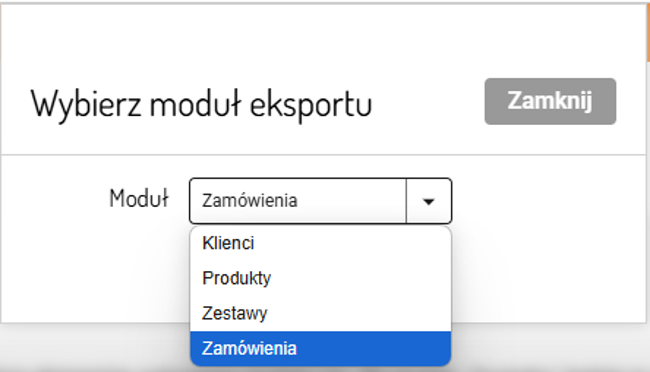Click the Moduł combo box showing Zamówienia
650x372 pixels.
320,201
